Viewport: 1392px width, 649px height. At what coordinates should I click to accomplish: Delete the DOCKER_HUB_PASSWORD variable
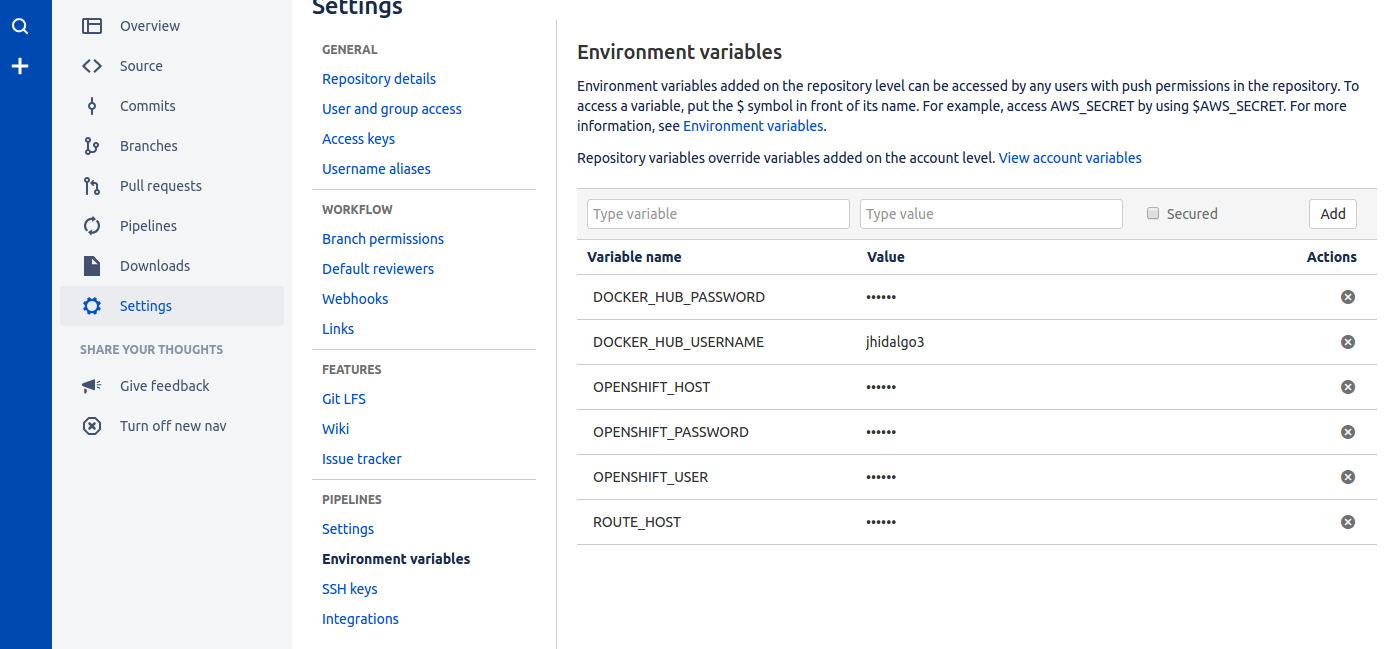[x=1347, y=297]
